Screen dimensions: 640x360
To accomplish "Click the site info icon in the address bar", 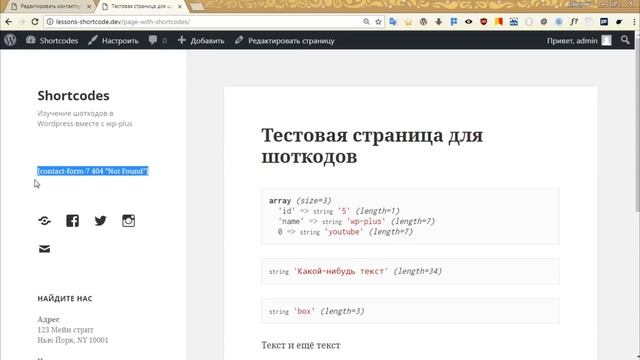I will tap(50, 22).
